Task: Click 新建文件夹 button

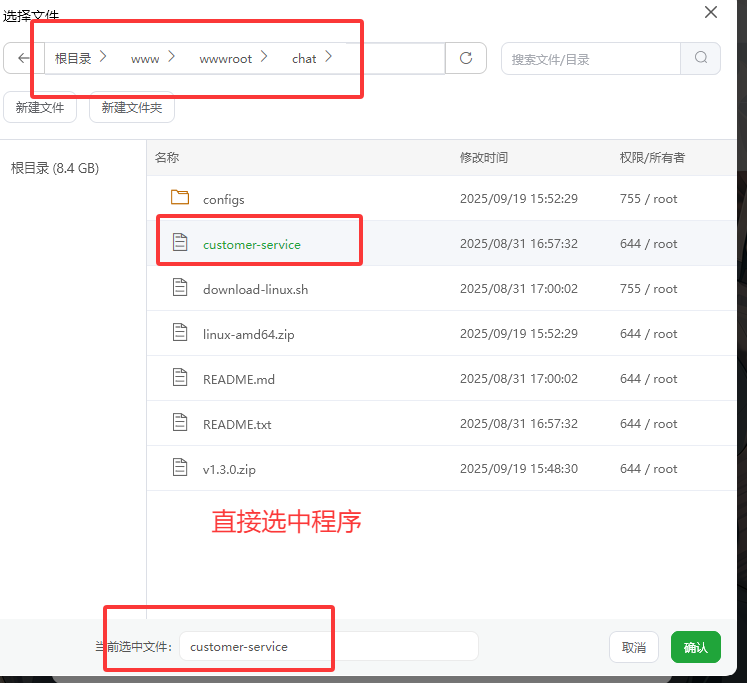Action: (132, 108)
